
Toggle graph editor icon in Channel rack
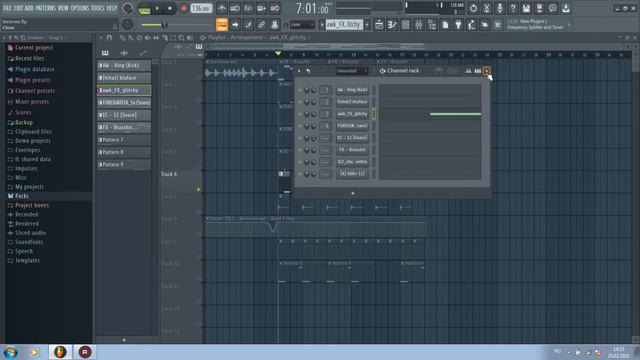pos(468,71)
